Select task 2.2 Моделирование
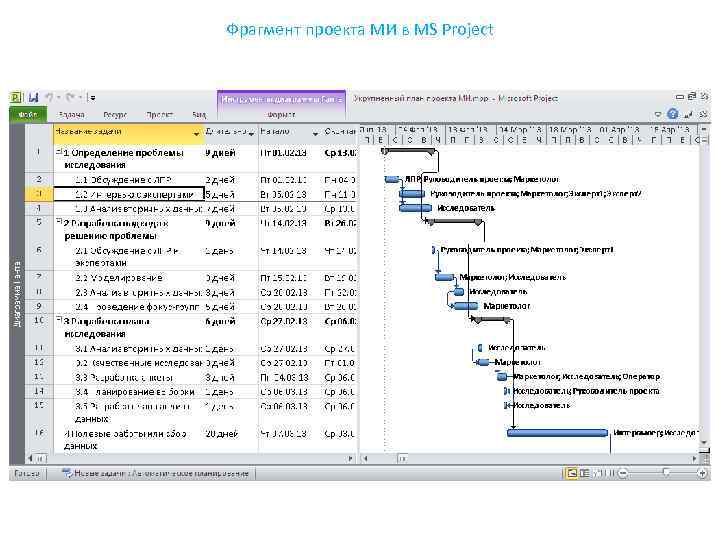The width and height of the screenshot is (720, 540). pyautogui.click(x=118, y=278)
